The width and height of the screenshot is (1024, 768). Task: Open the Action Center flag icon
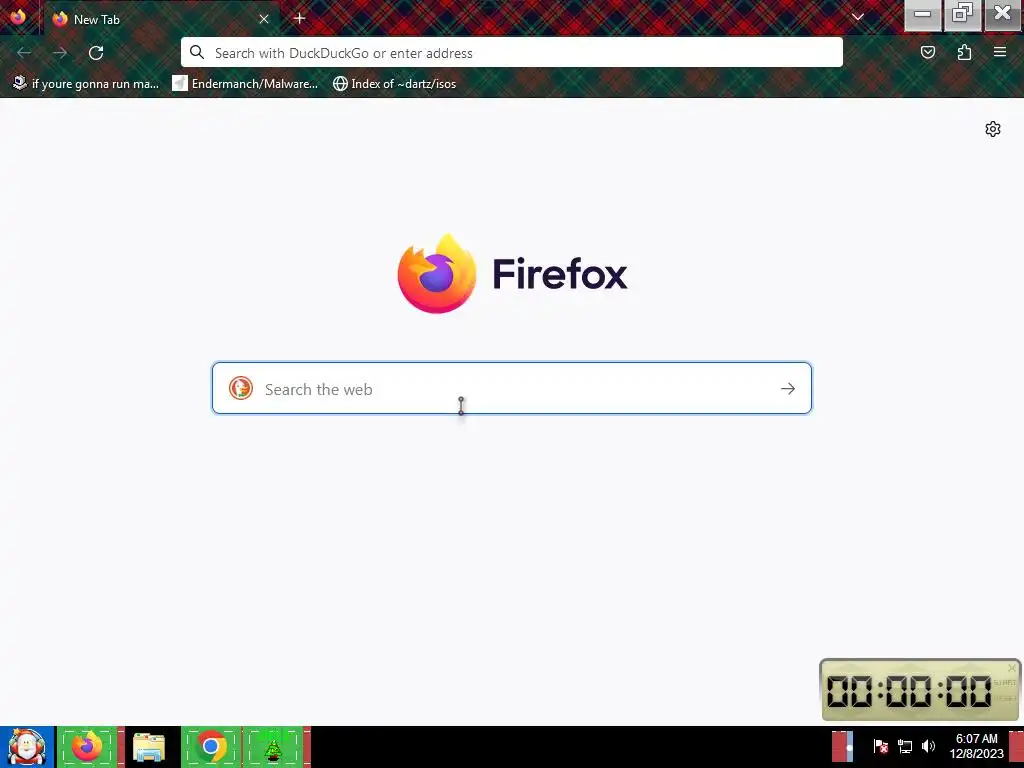point(880,746)
